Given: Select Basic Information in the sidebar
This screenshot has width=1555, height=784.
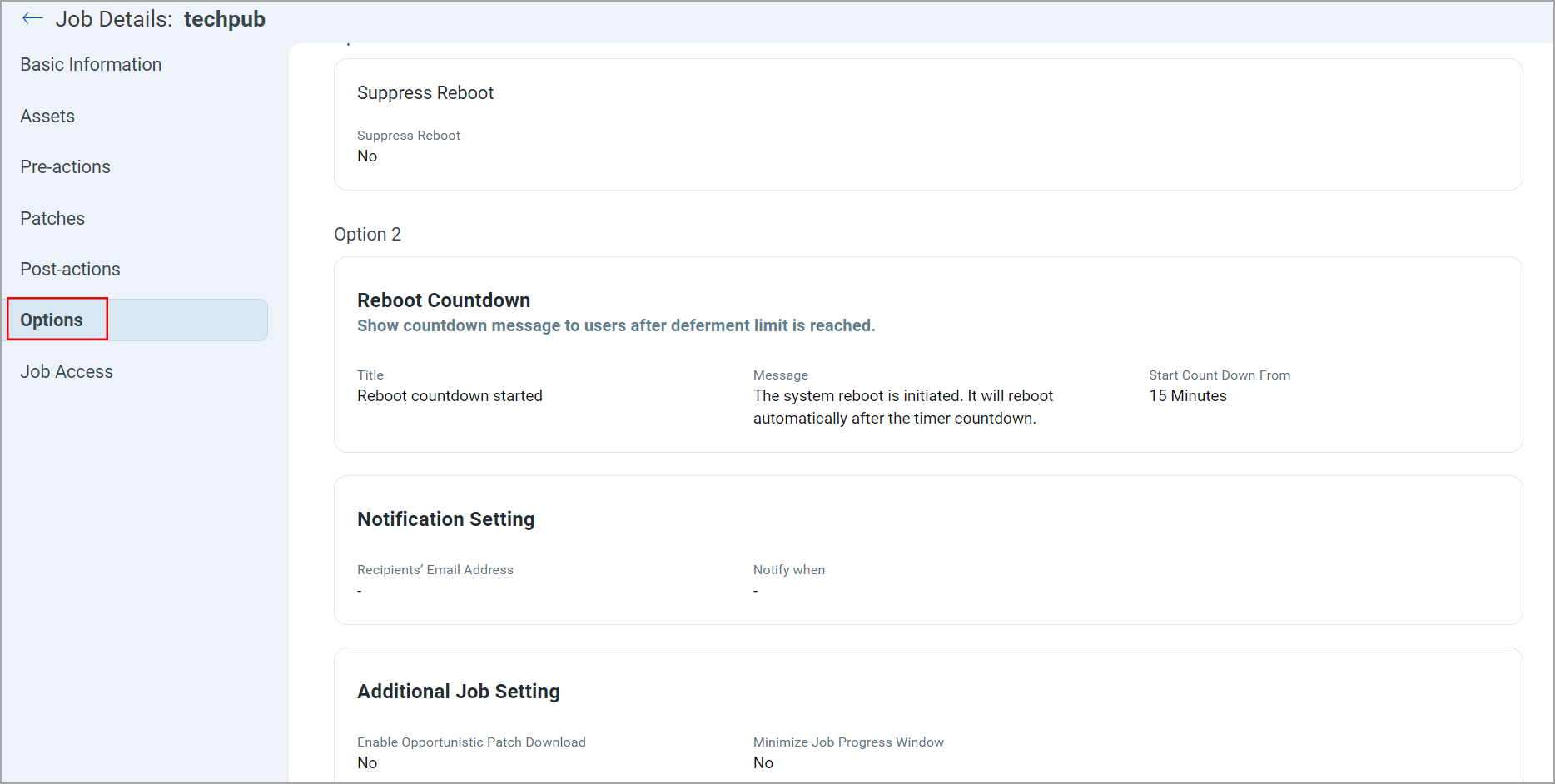Looking at the screenshot, I should tap(91, 64).
